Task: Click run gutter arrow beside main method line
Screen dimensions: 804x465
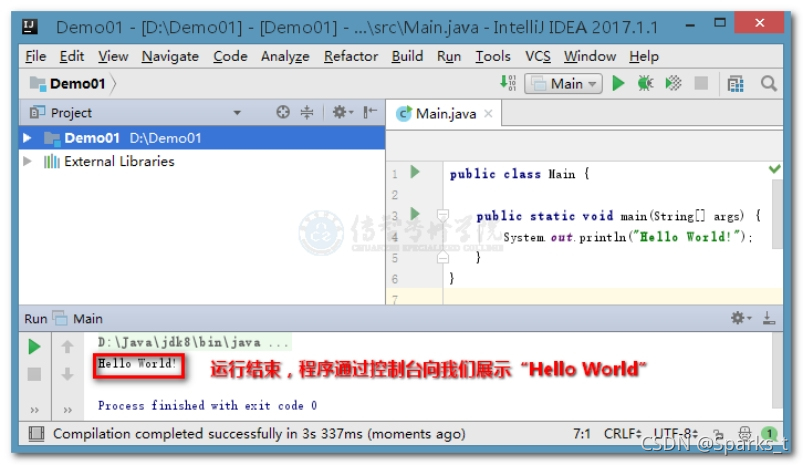Action: click(x=415, y=213)
